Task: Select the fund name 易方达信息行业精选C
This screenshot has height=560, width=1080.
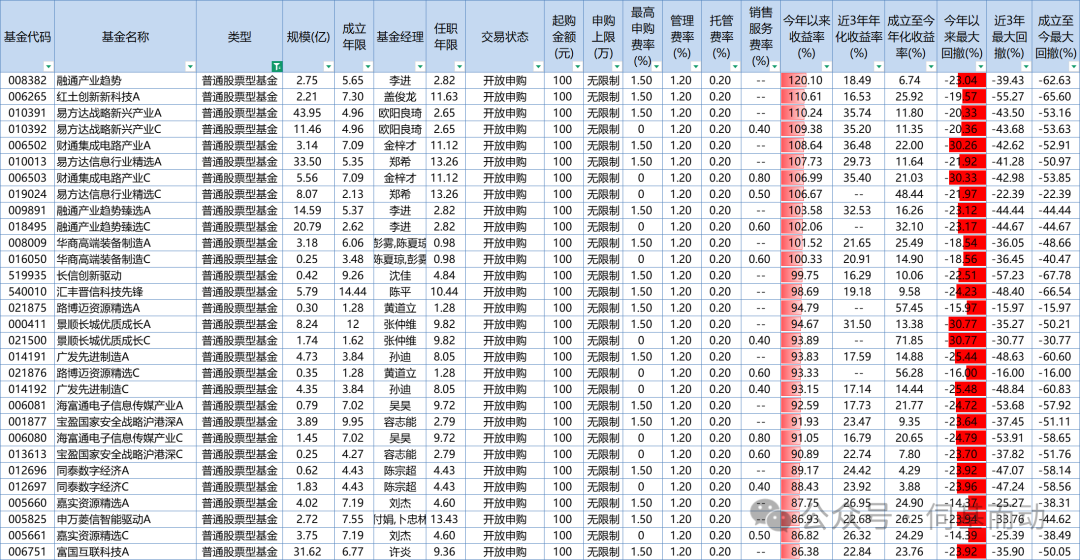Action: pyautogui.click(x=109, y=194)
